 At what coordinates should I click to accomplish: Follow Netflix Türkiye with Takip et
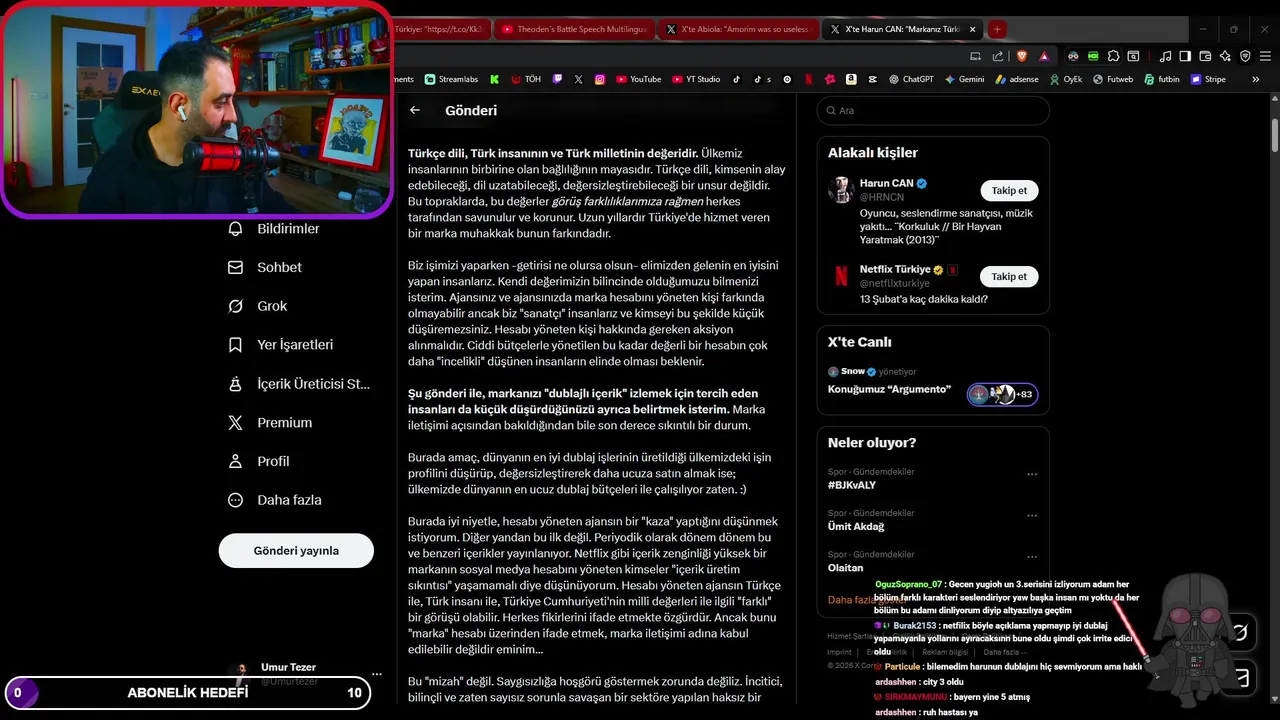1009,276
